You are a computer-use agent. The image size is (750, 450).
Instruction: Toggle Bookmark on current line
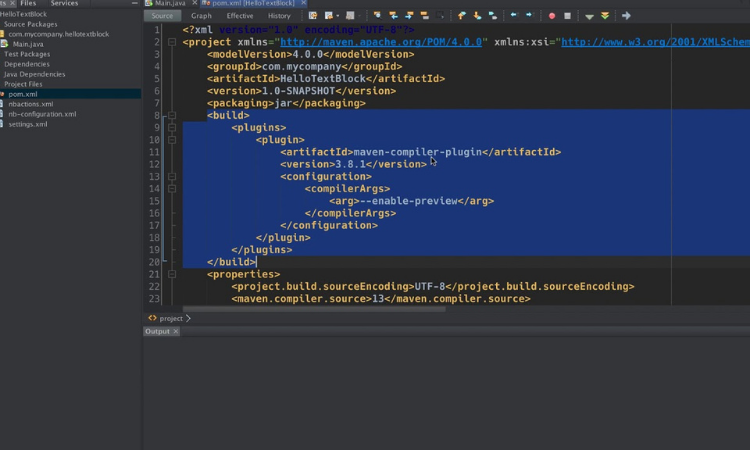coord(493,16)
